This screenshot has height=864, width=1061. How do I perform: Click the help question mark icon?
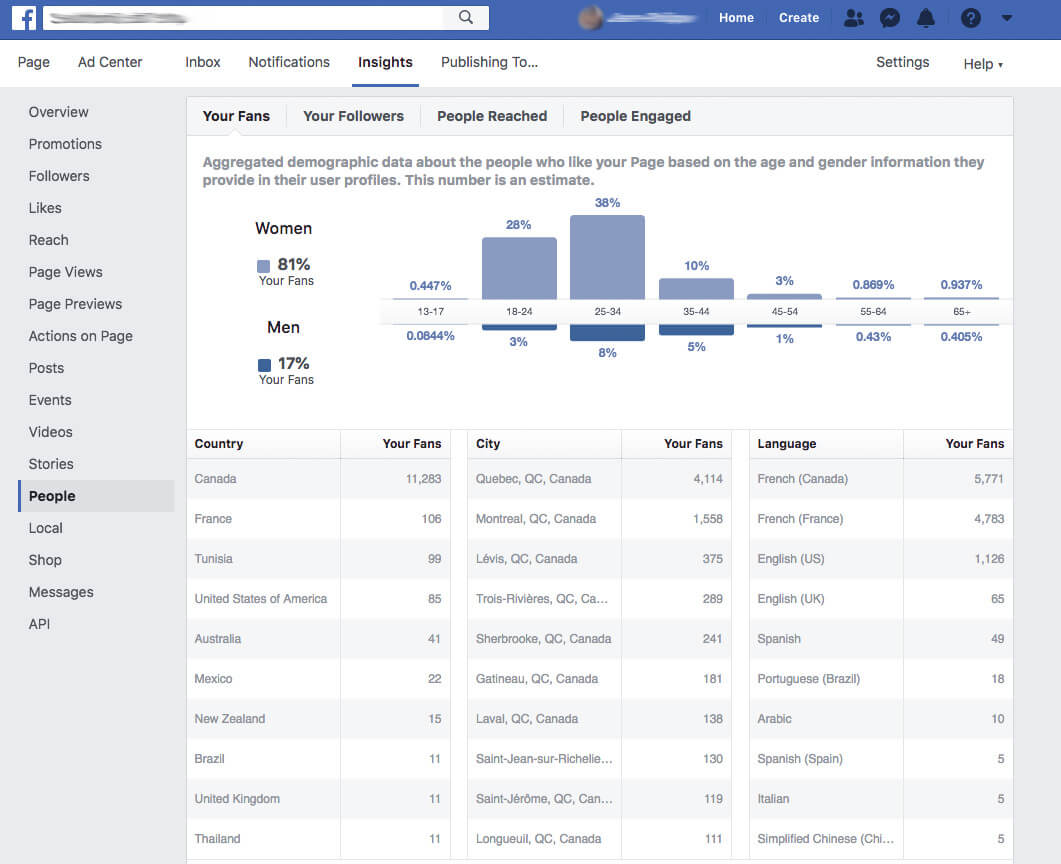click(x=970, y=18)
